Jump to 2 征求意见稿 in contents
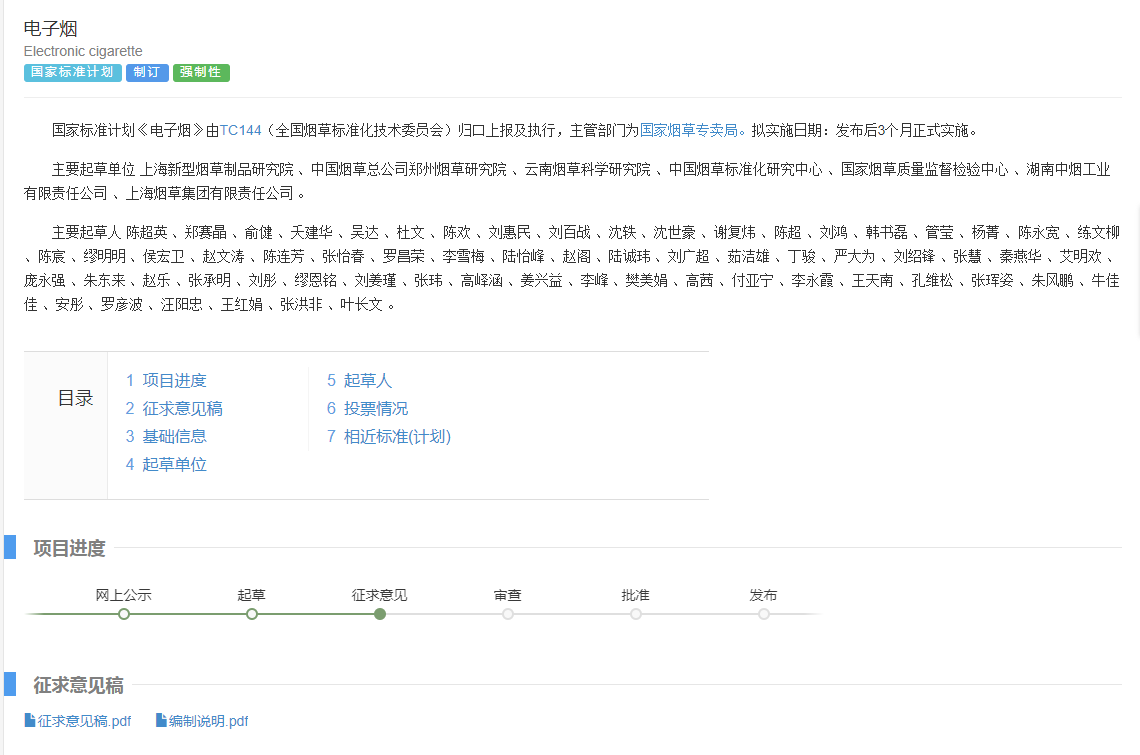 click(x=174, y=409)
